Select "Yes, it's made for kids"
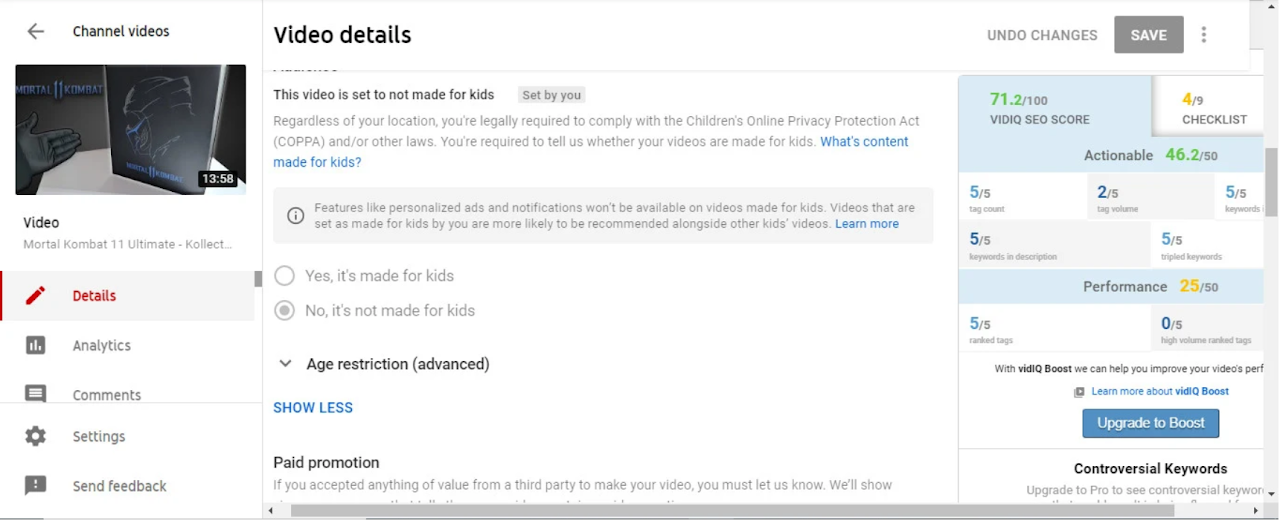The width and height of the screenshot is (1280, 521). pyautogui.click(x=285, y=276)
